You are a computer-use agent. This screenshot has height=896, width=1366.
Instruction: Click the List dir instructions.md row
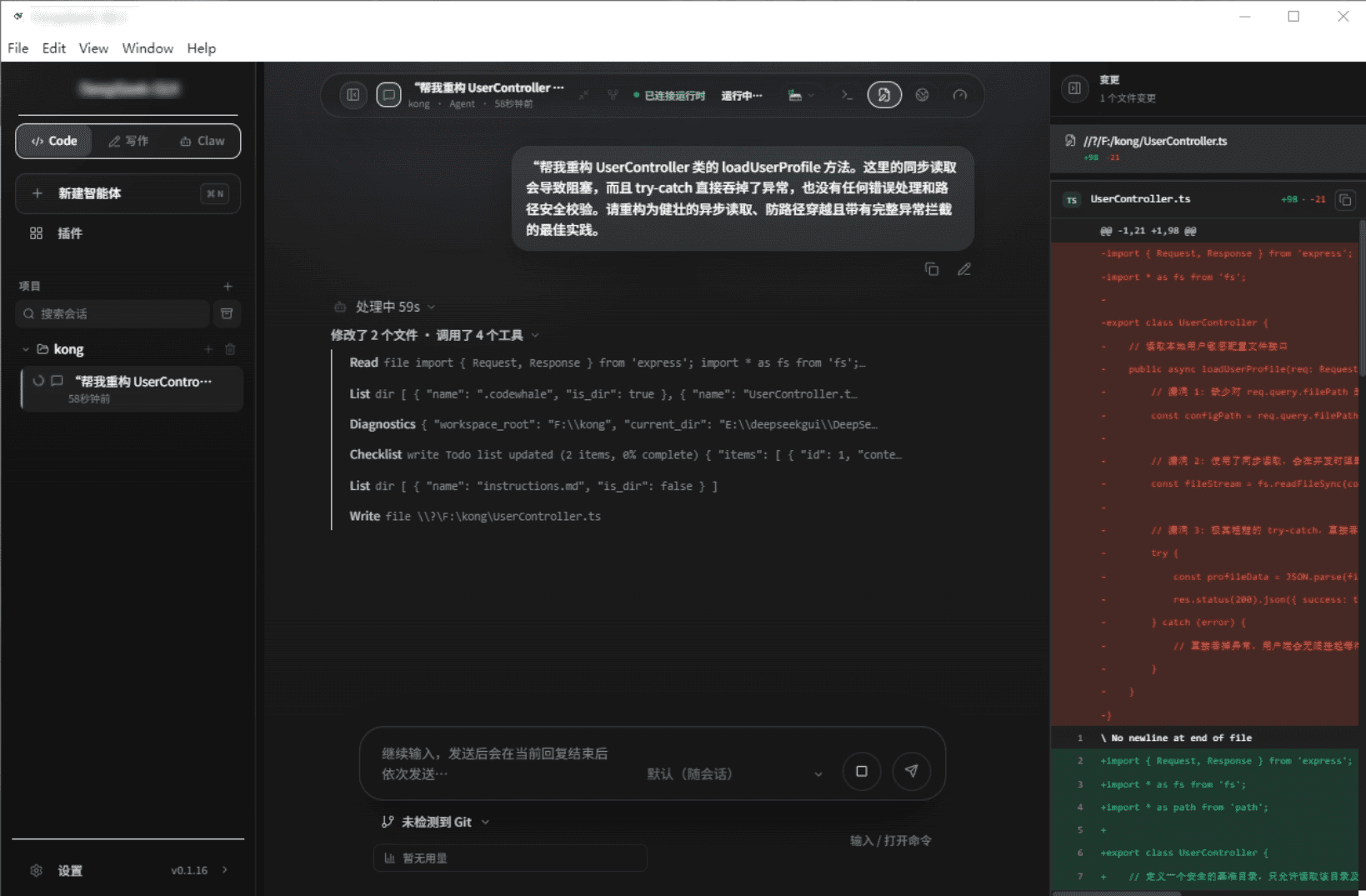click(x=533, y=485)
